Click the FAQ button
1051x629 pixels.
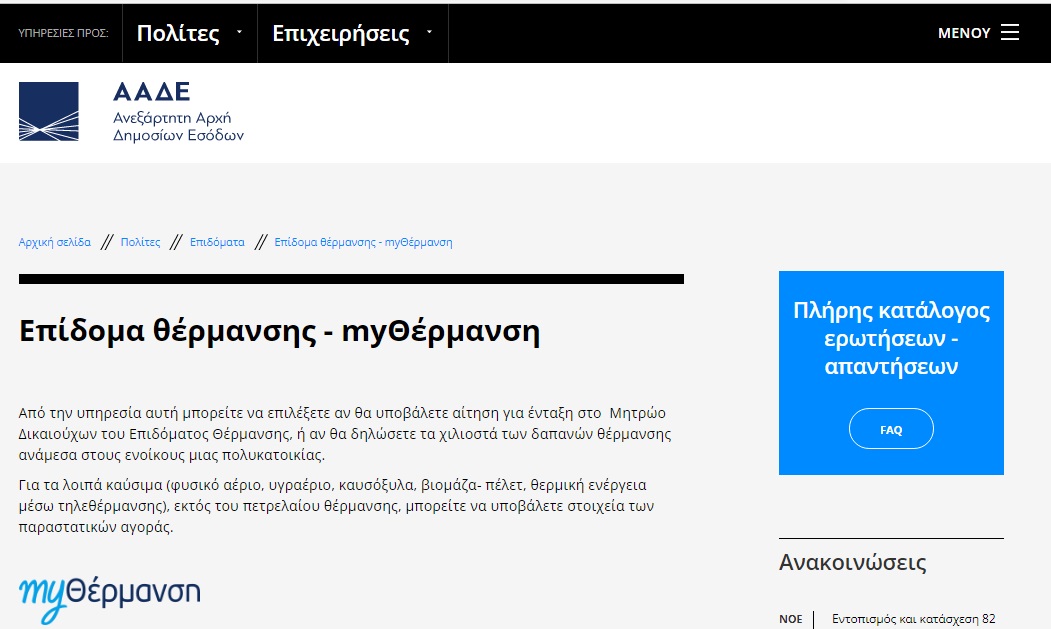coord(891,429)
